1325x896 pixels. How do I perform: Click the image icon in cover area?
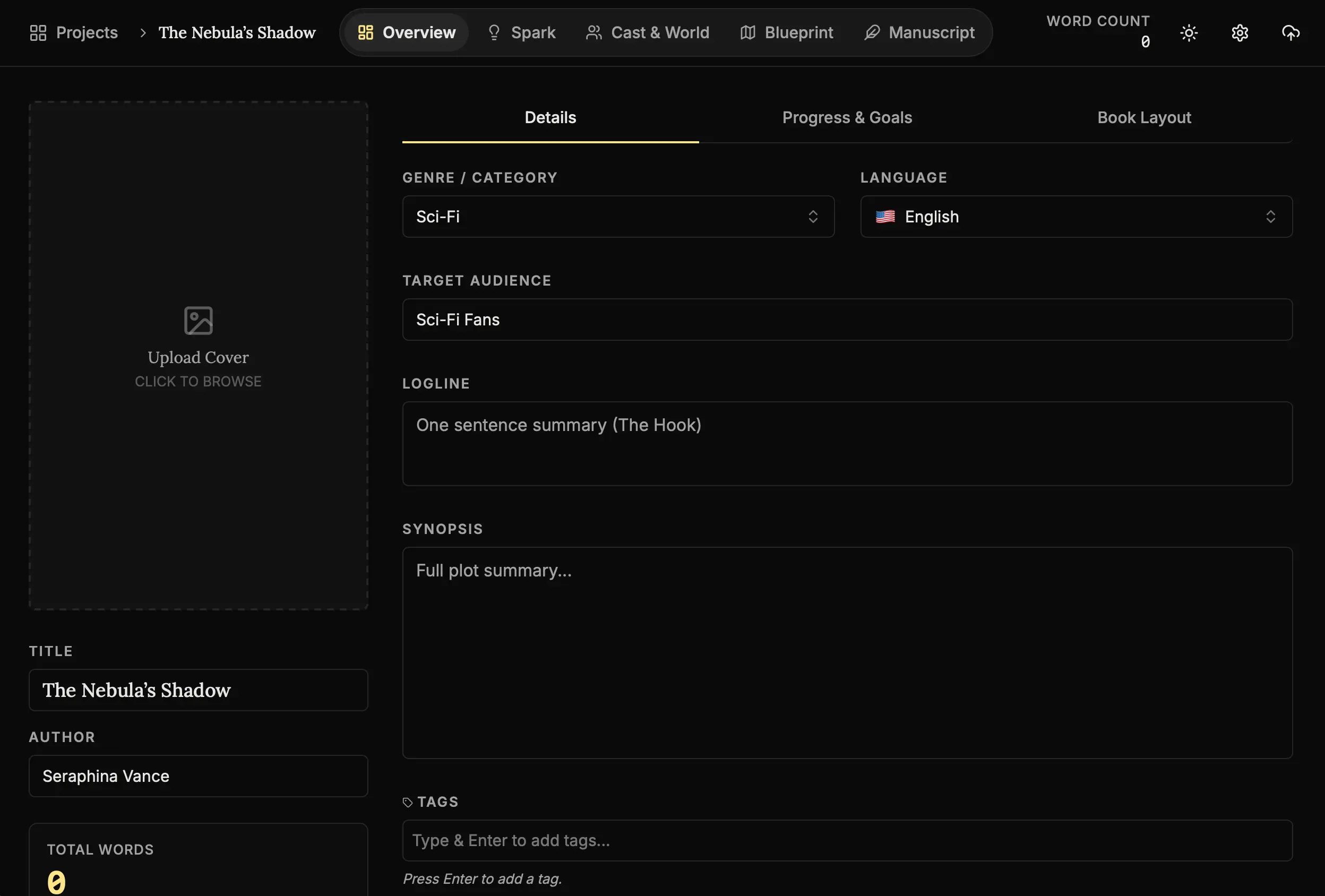pyautogui.click(x=198, y=320)
